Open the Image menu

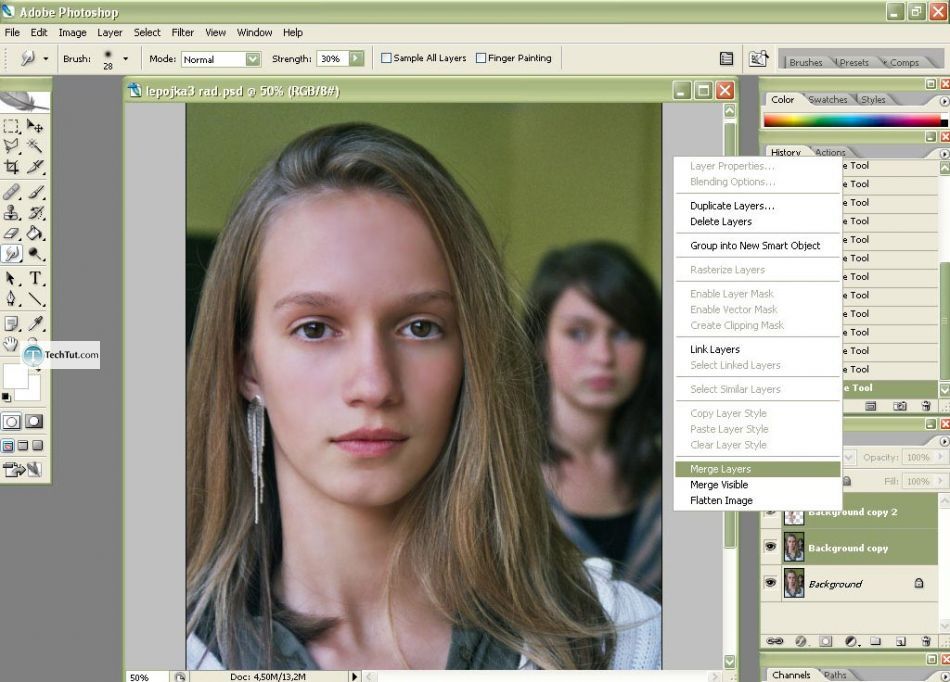72,33
